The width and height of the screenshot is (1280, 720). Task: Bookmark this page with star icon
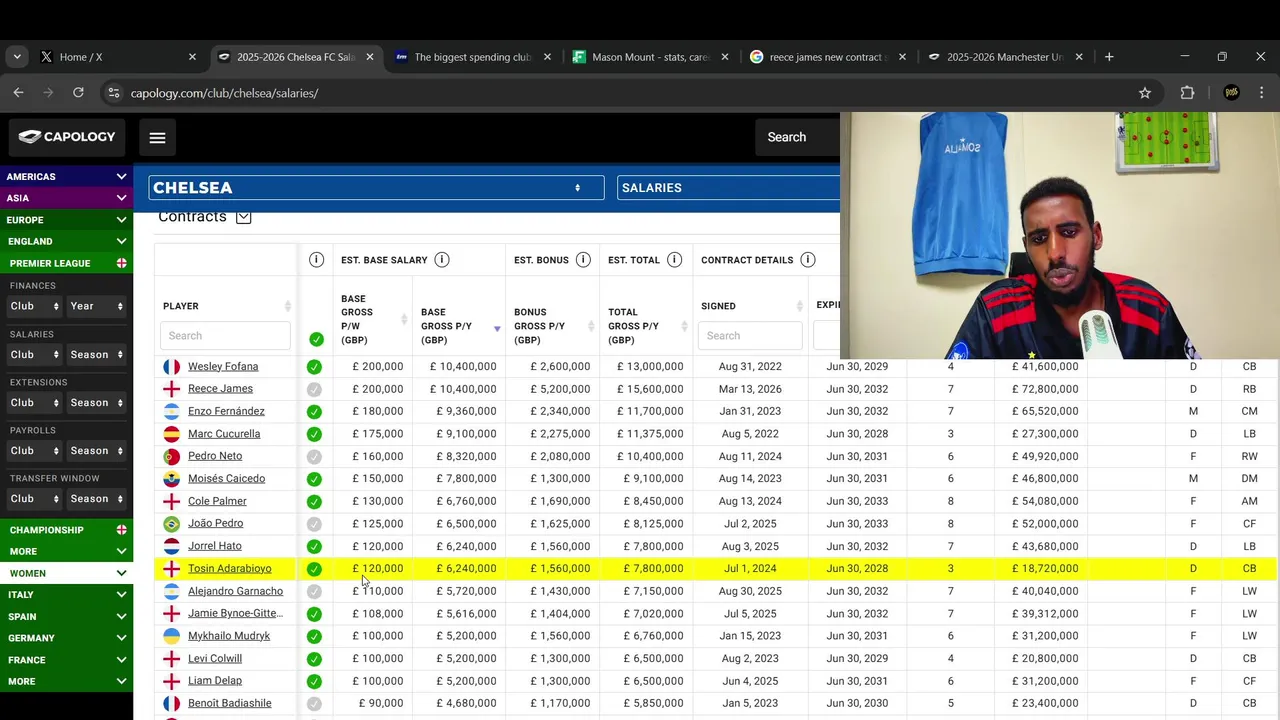coord(1145,93)
